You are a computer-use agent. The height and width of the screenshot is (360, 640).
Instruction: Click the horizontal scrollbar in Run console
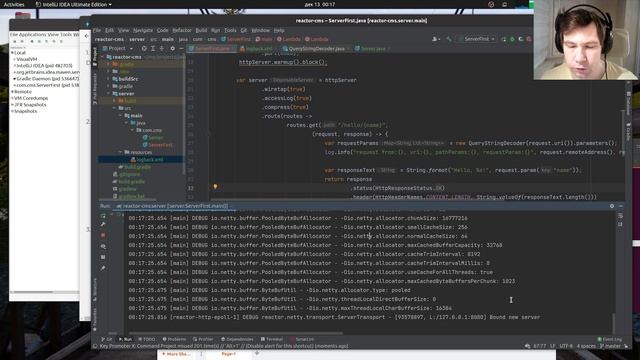pos(237,333)
